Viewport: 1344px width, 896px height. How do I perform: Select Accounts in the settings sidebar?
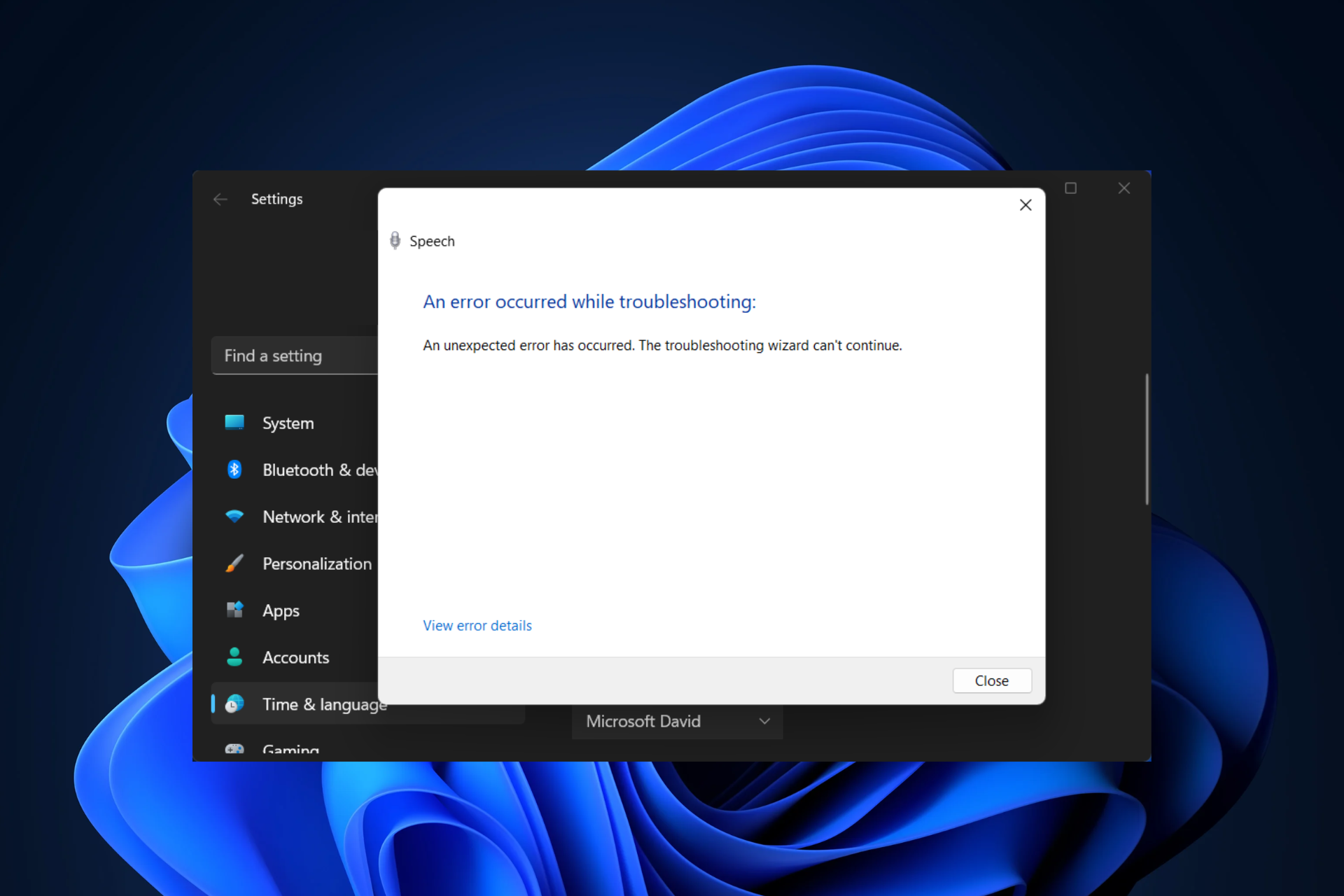294,657
